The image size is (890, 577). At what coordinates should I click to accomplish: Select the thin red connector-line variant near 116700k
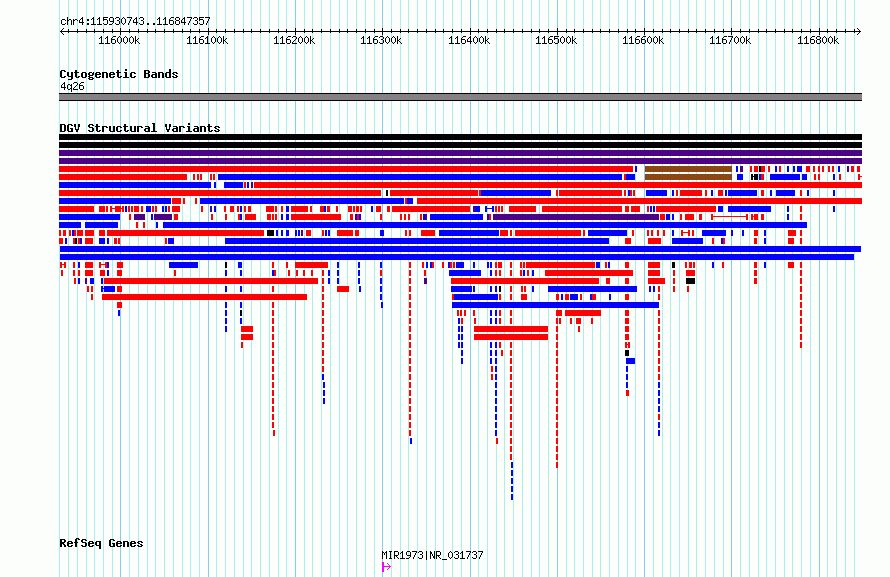pos(729,217)
